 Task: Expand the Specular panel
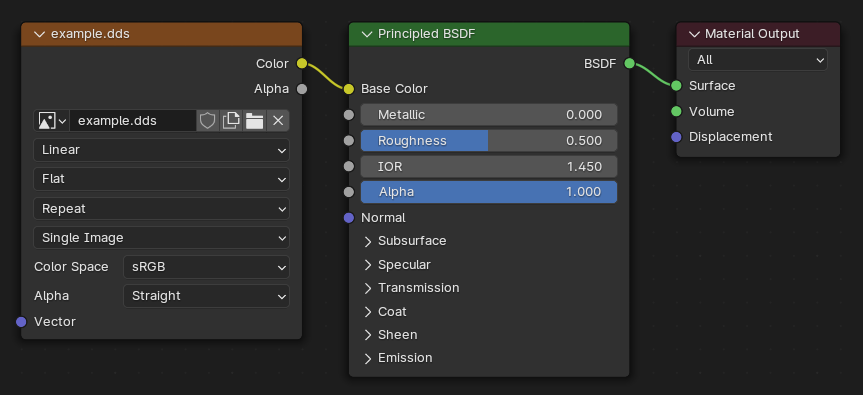click(x=368, y=265)
